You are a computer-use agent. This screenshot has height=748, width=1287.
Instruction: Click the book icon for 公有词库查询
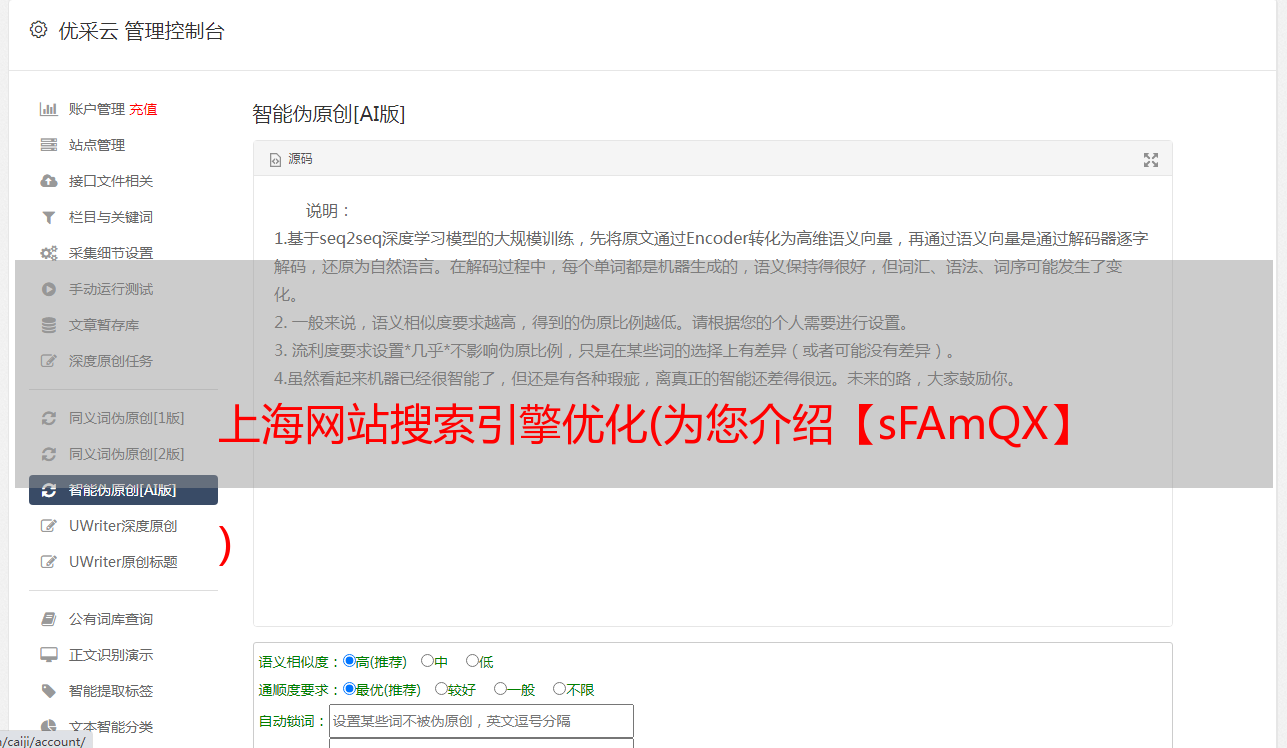coord(48,619)
